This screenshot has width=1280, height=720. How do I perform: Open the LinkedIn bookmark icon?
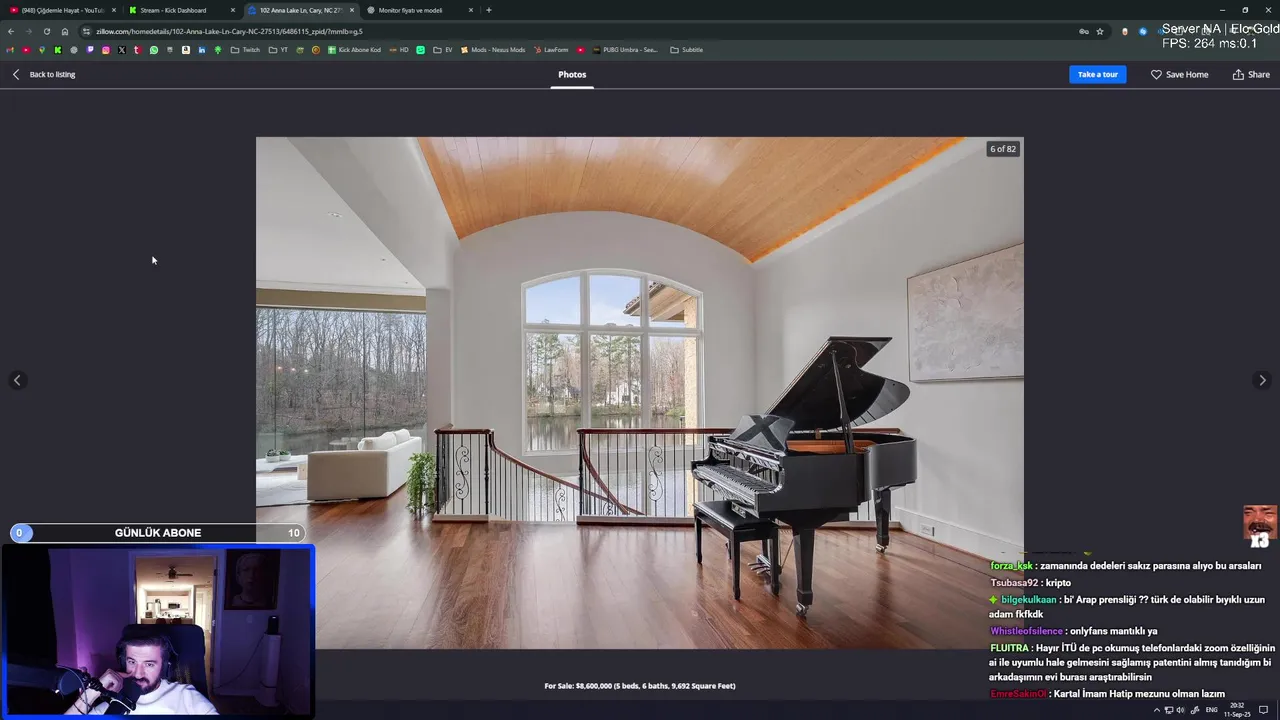point(202,50)
